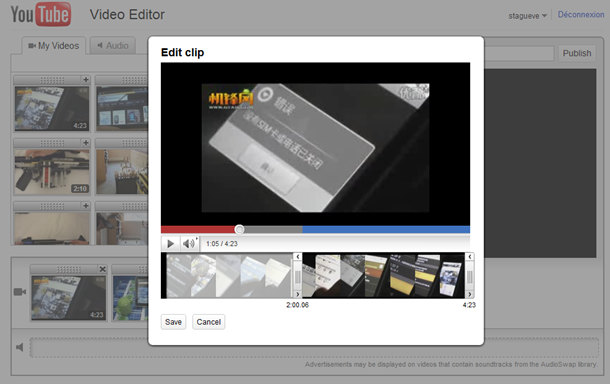Image resolution: width=610 pixels, height=384 pixels.
Task: Click the speaker icon on audio track
Action: coord(20,347)
